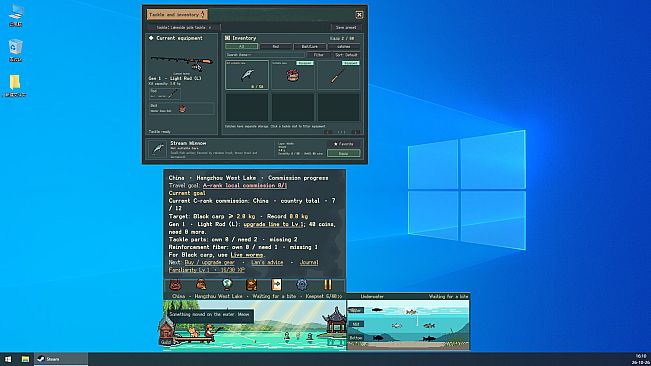The width and height of the screenshot is (651, 366).
Task: Click the Guild hut in the lake scene
Action: (166, 330)
